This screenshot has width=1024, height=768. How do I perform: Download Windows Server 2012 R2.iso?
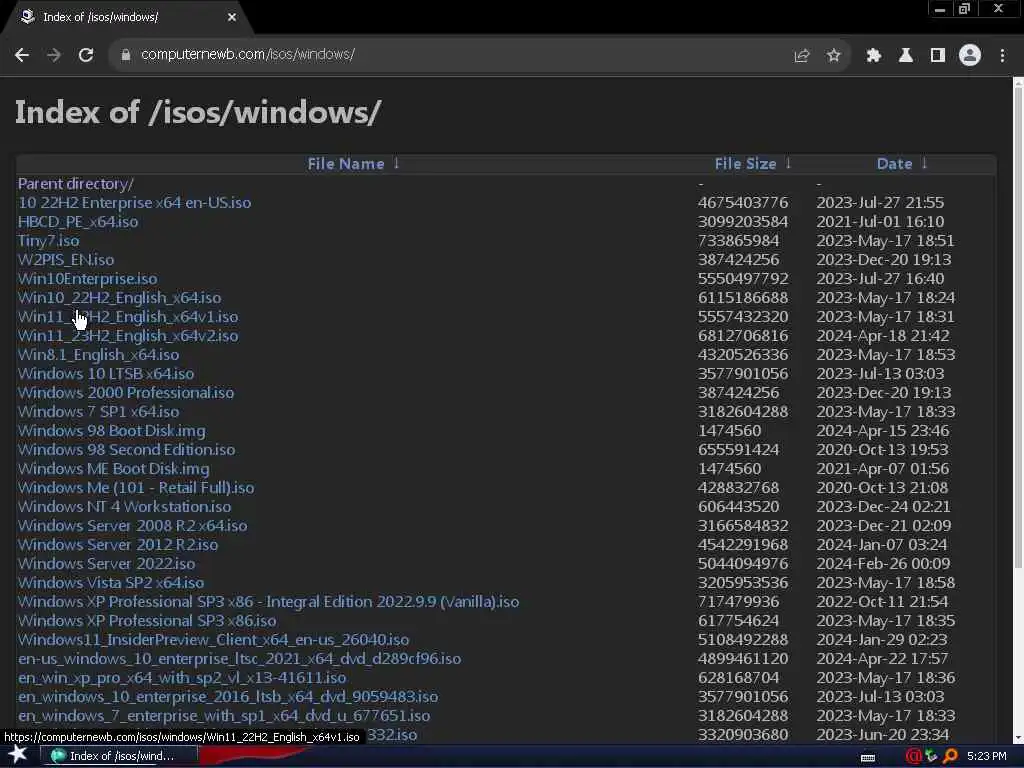click(x=118, y=545)
